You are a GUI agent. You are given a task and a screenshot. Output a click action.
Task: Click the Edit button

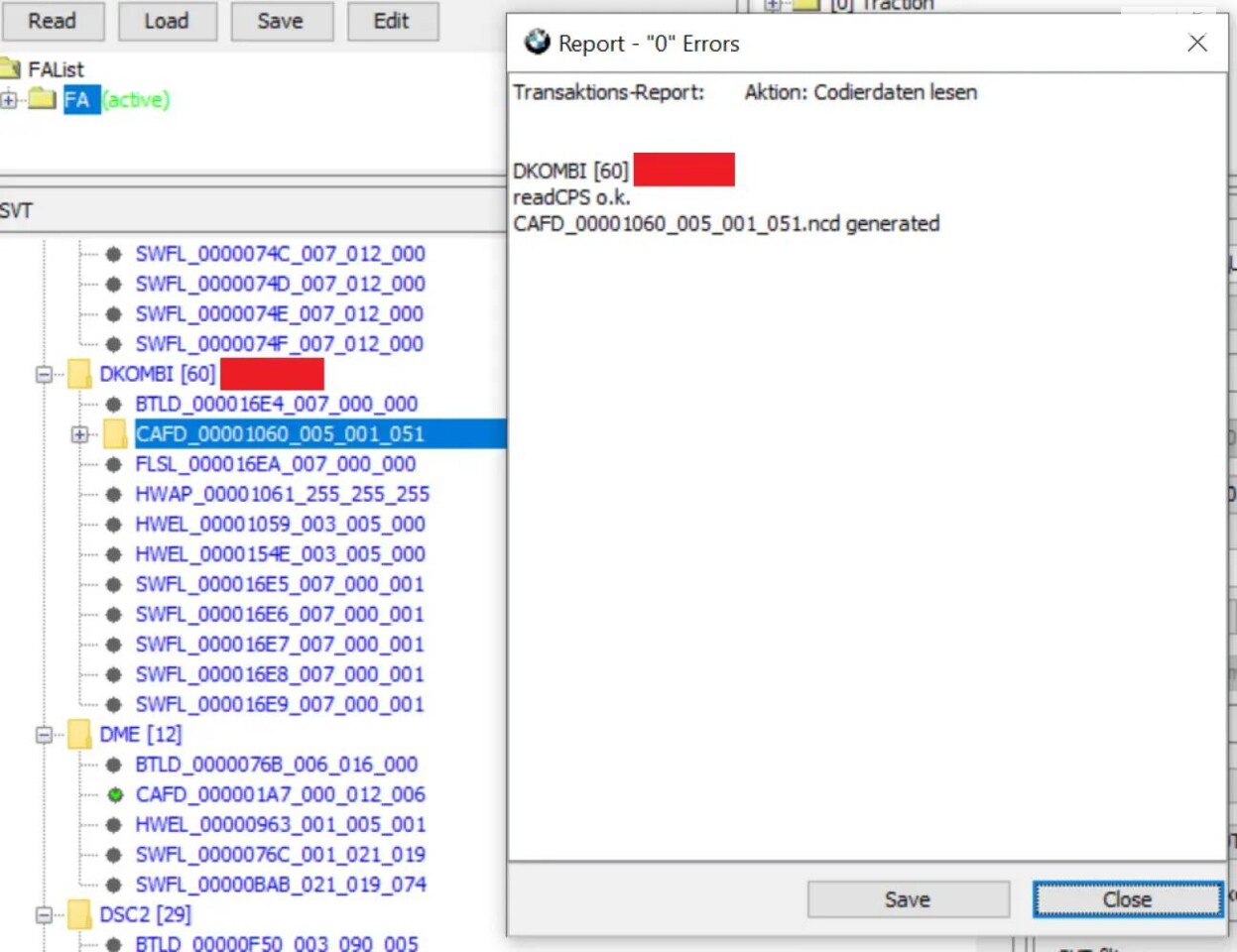(392, 21)
